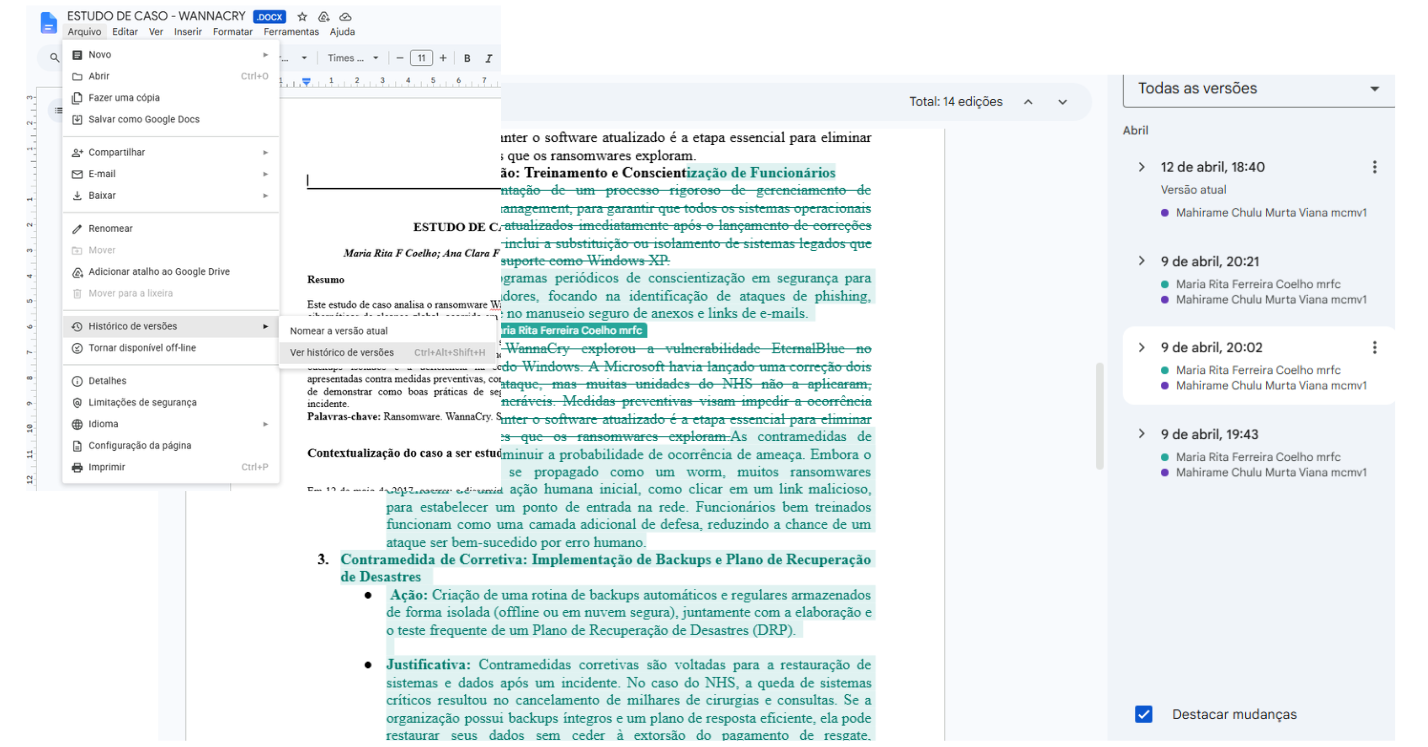Open the Baixar submenu
The image size is (1428, 747).
pos(171,195)
